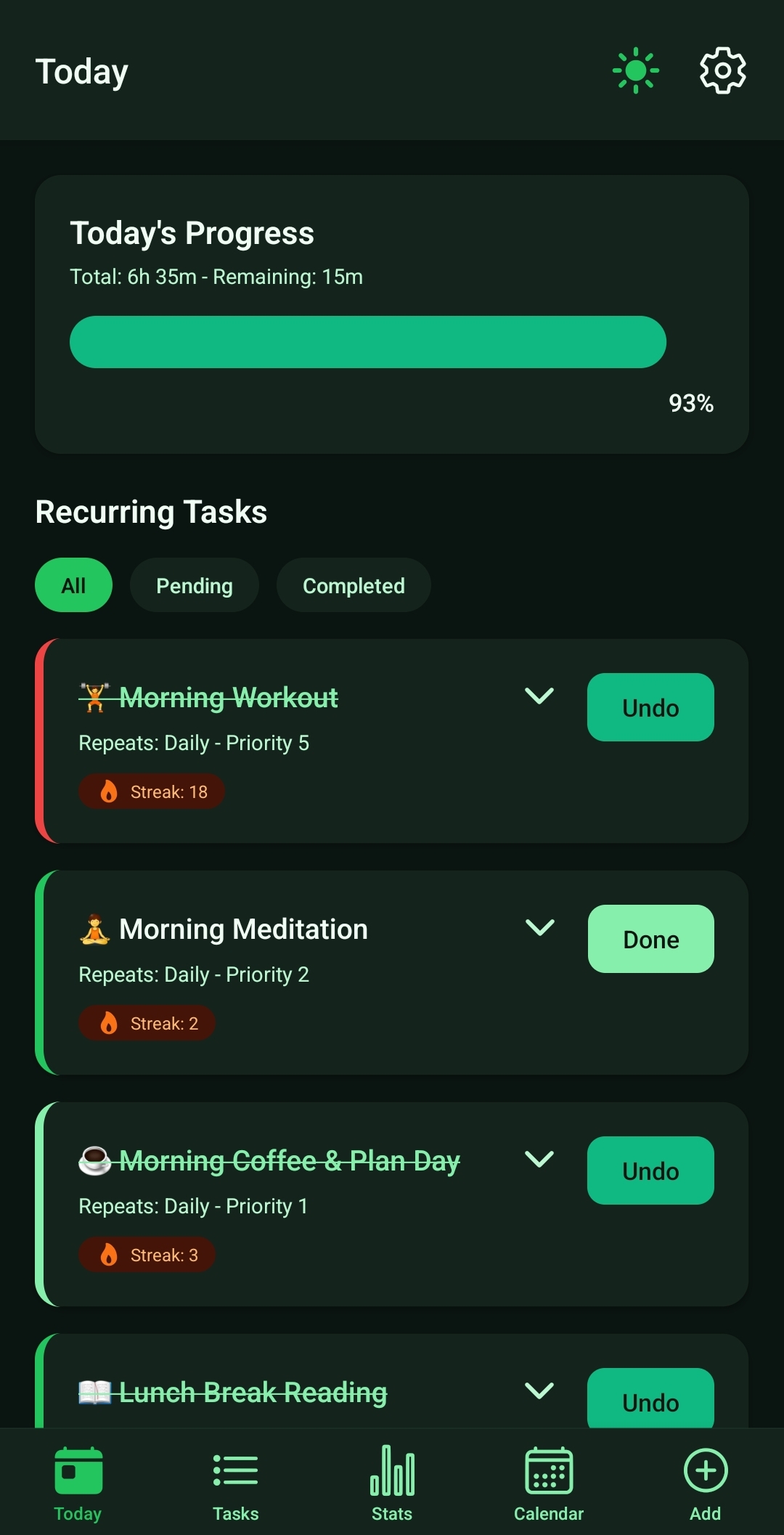Mark Morning Meditation as Done
This screenshot has height=1535, width=784.
click(650, 939)
